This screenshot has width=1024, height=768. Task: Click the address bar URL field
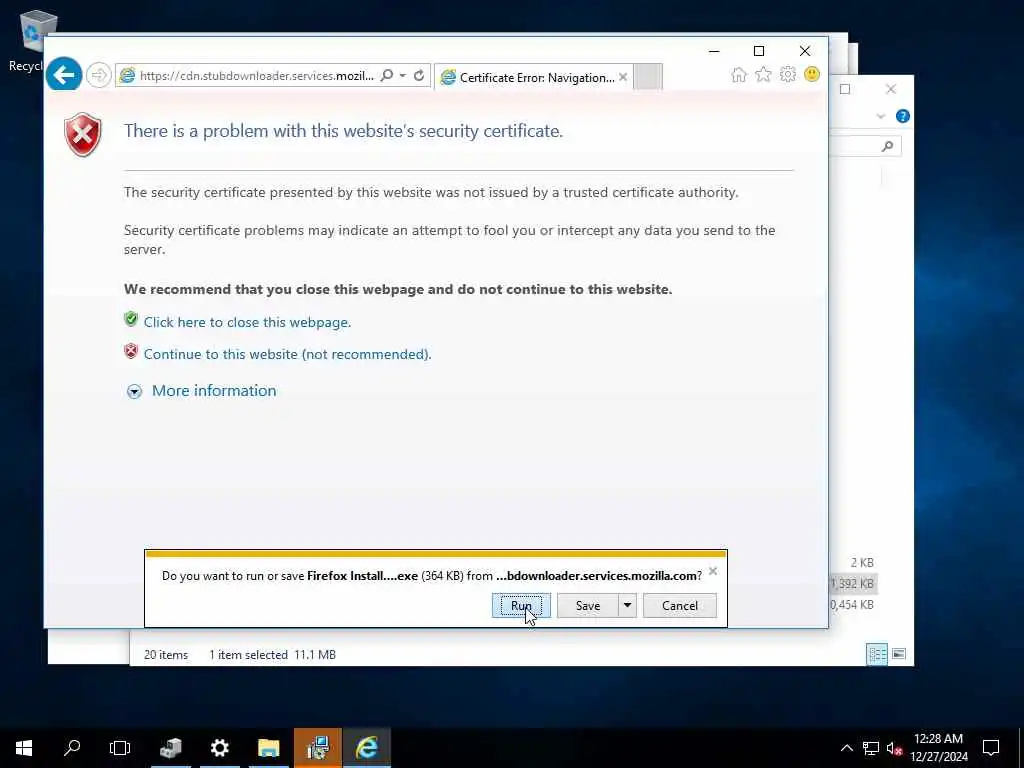[256, 76]
